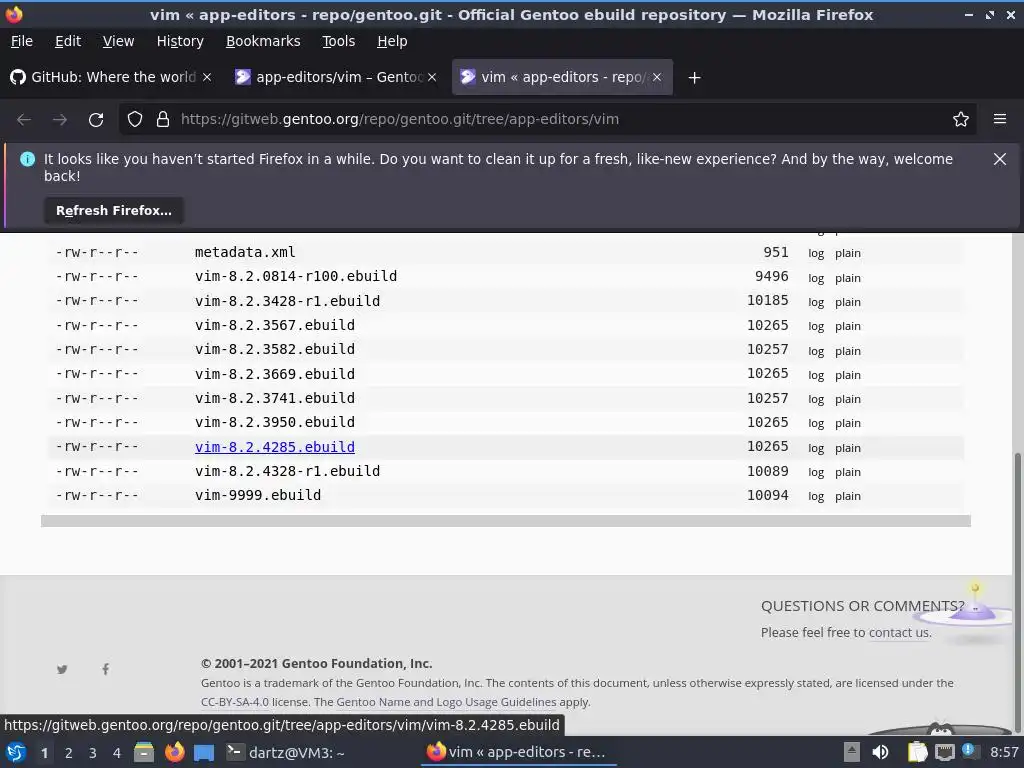Open volume control in system tray
This screenshot has height=768, width=1024.
tap(880, 752)
